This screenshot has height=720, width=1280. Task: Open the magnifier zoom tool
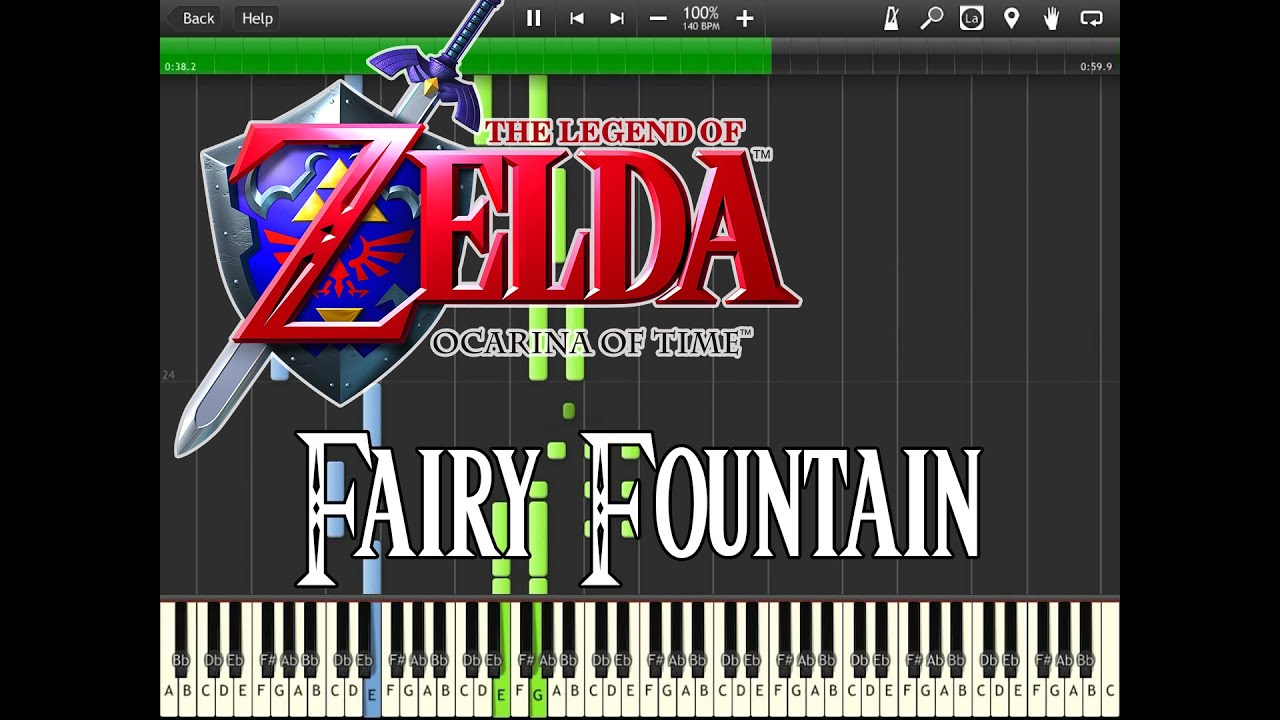[x=931, y=18]
